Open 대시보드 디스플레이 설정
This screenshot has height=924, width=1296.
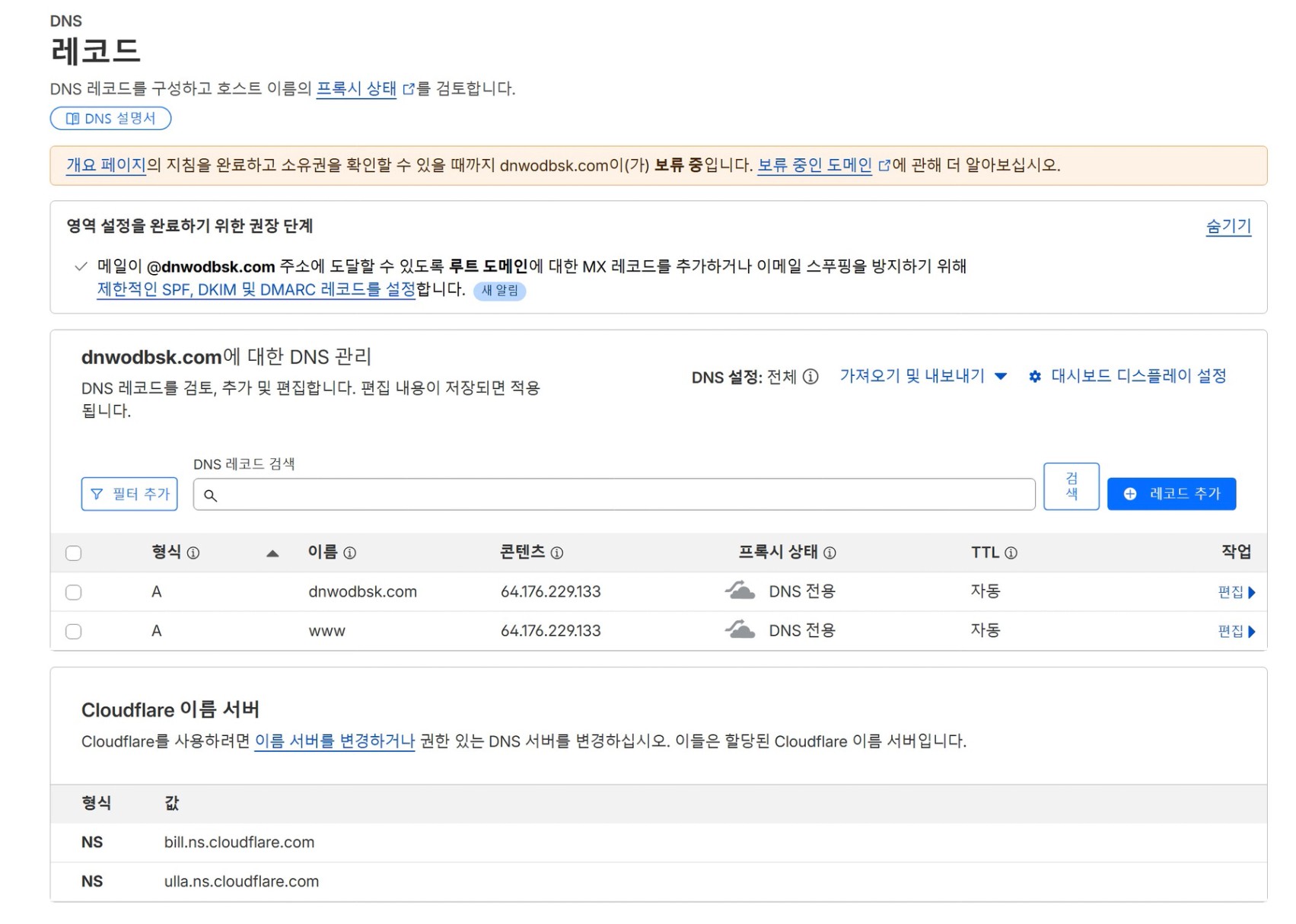(1128, 376)
